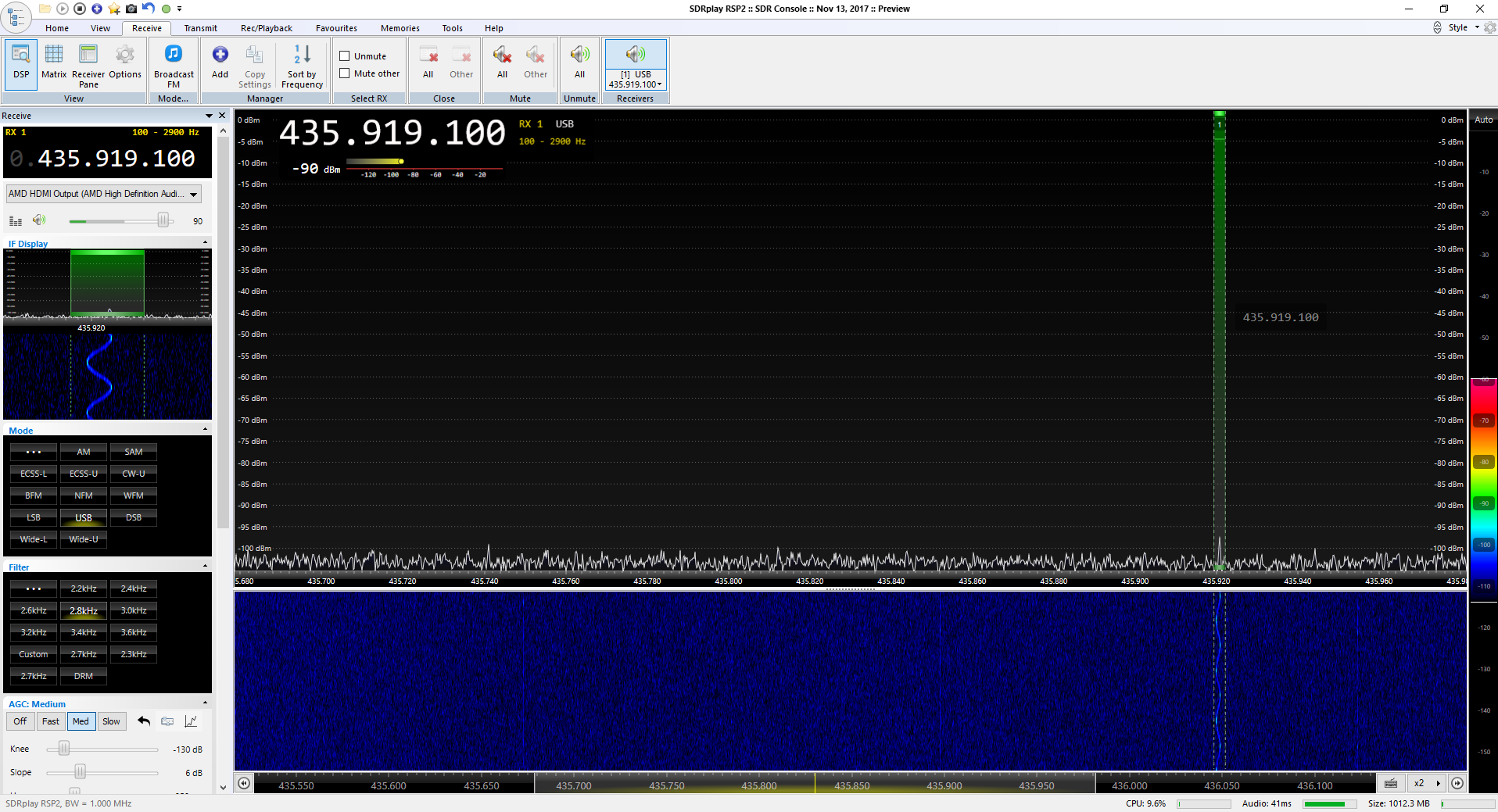Open the Memories tab
Viewport: 1498px width, 812px height.
[400, 28]
